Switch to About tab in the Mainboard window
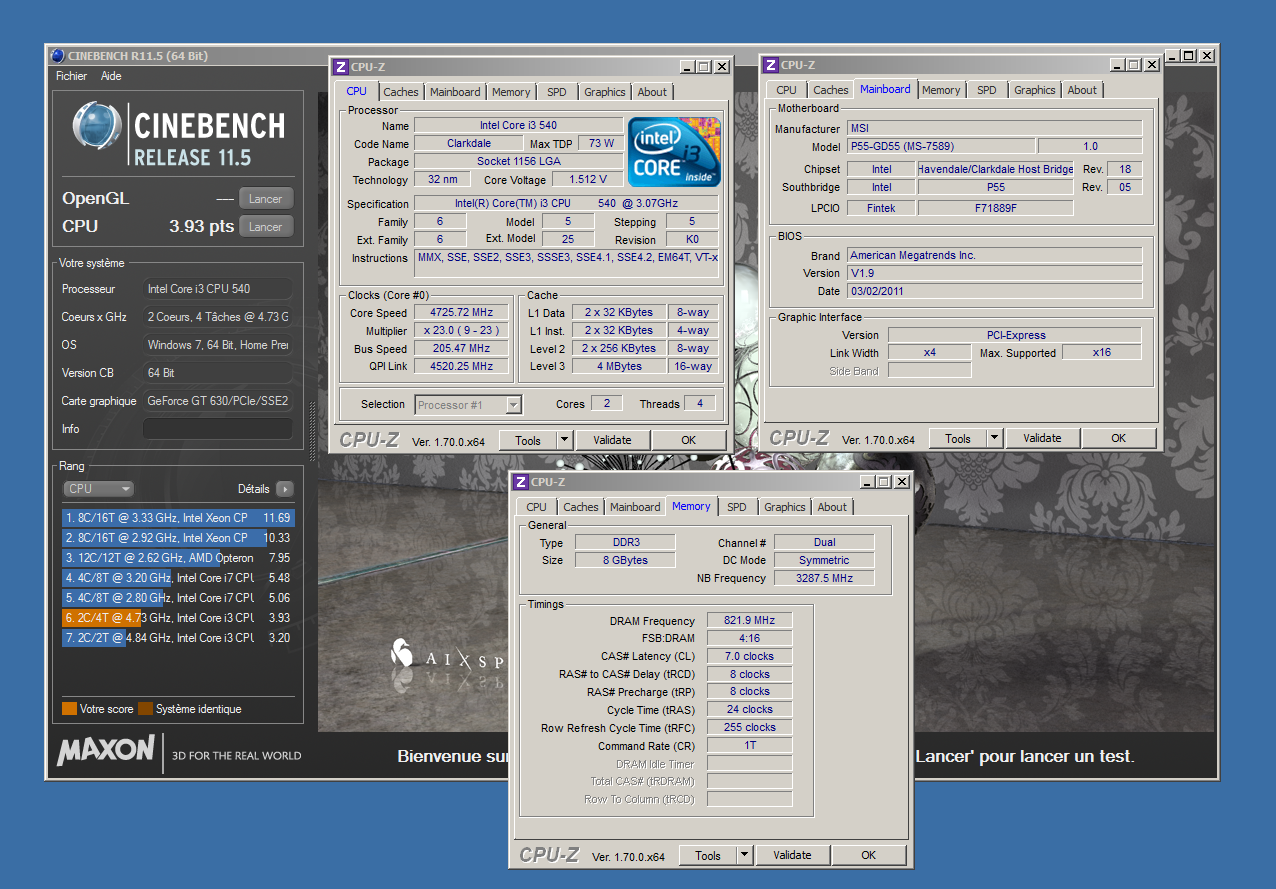This screenshot has height=889, width=1276. tap(1082, 90)
